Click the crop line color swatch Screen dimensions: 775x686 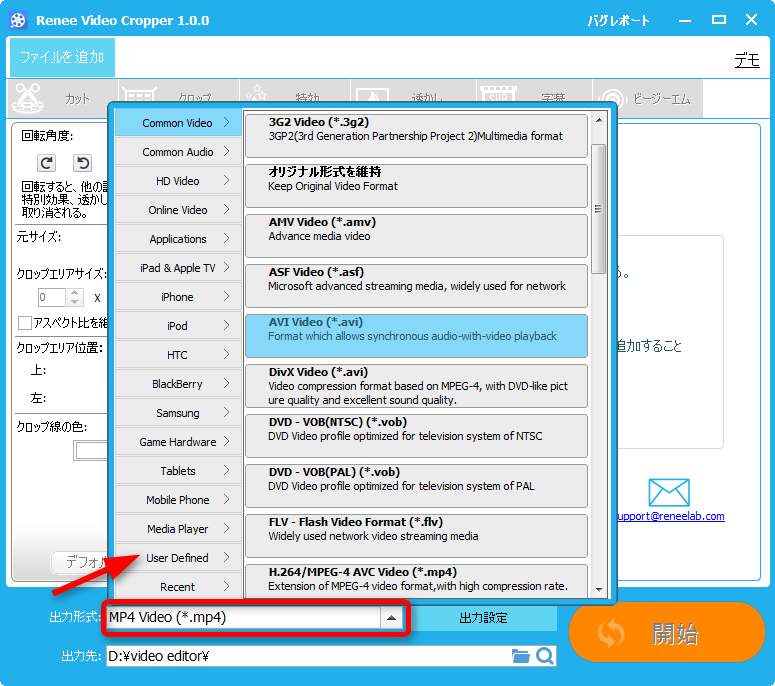point(91,451)
